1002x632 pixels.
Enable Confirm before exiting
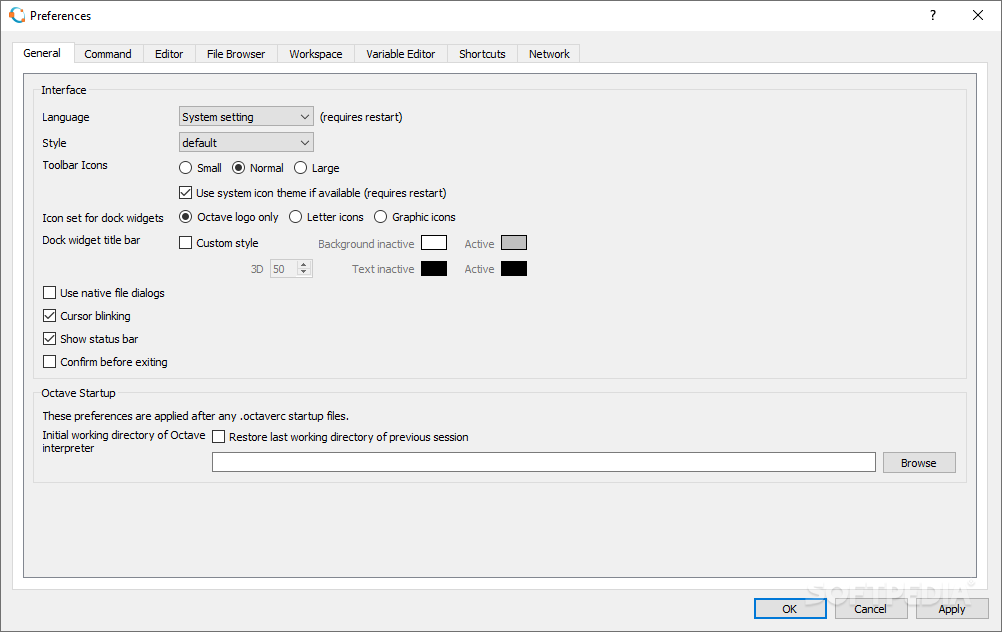[49, 362]
